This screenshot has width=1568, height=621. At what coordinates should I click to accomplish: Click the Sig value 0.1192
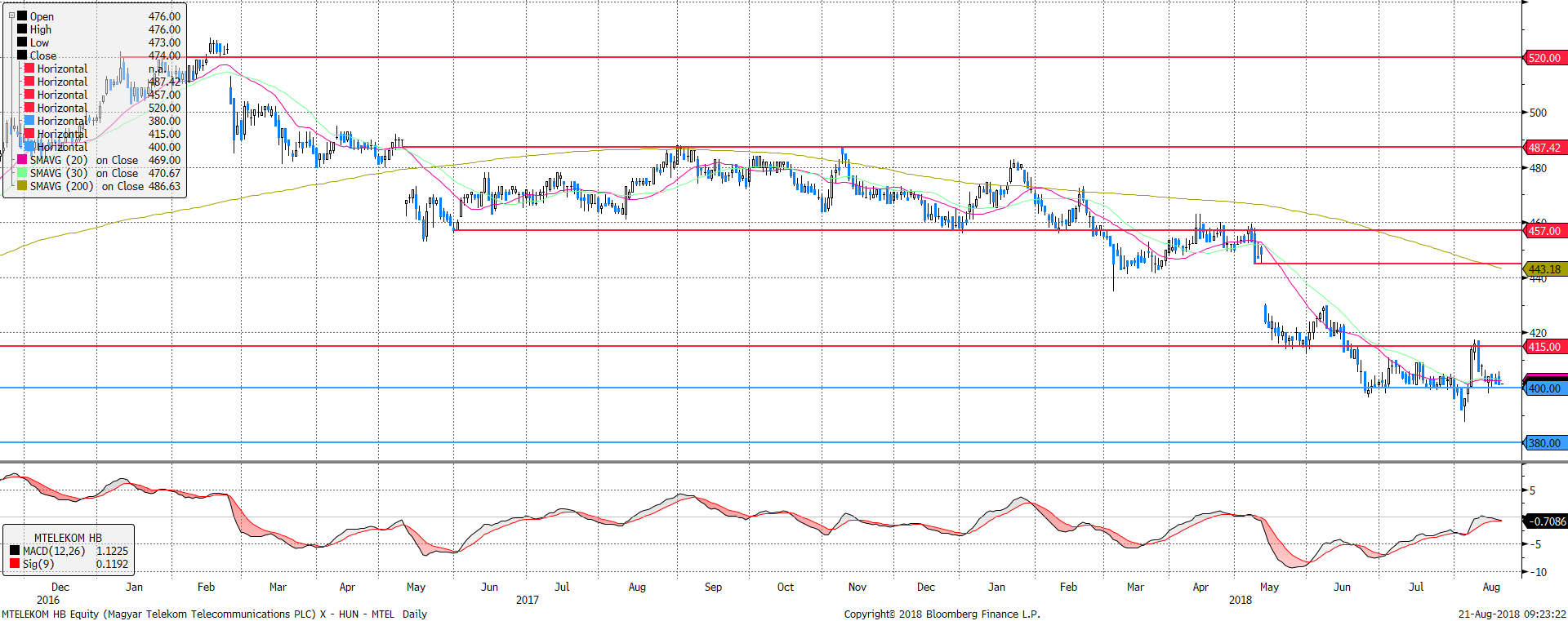112,564
